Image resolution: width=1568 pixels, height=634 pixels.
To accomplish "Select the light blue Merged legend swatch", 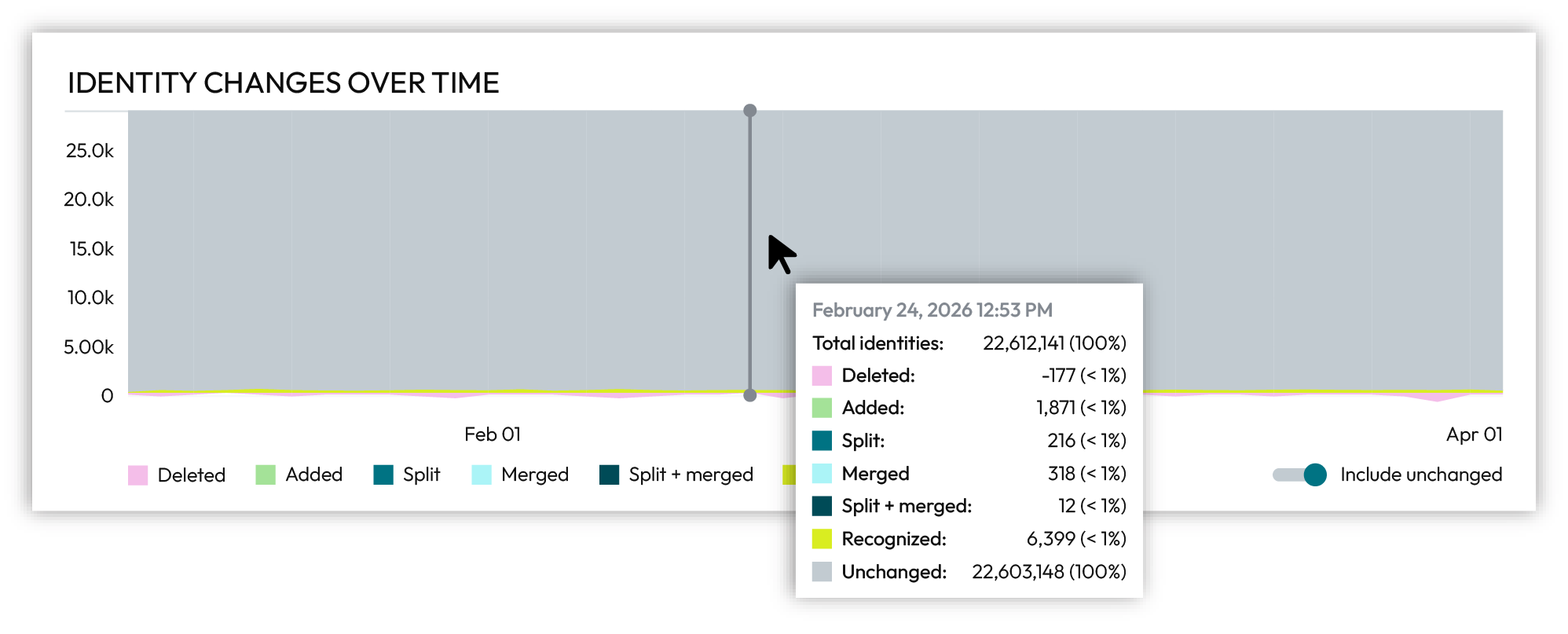I will 481,475.
